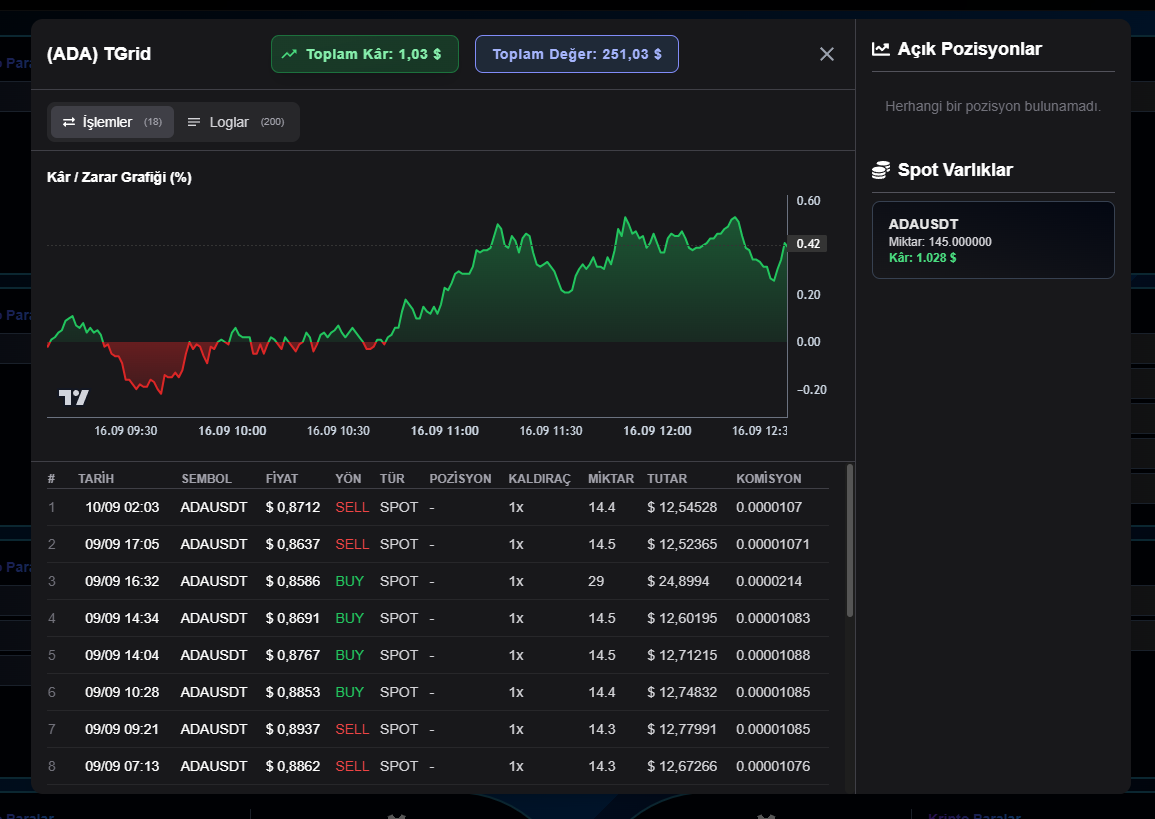Click the FİYAT column header
The width and height of the screenshot is (1155, 819).
coord(281,479)
